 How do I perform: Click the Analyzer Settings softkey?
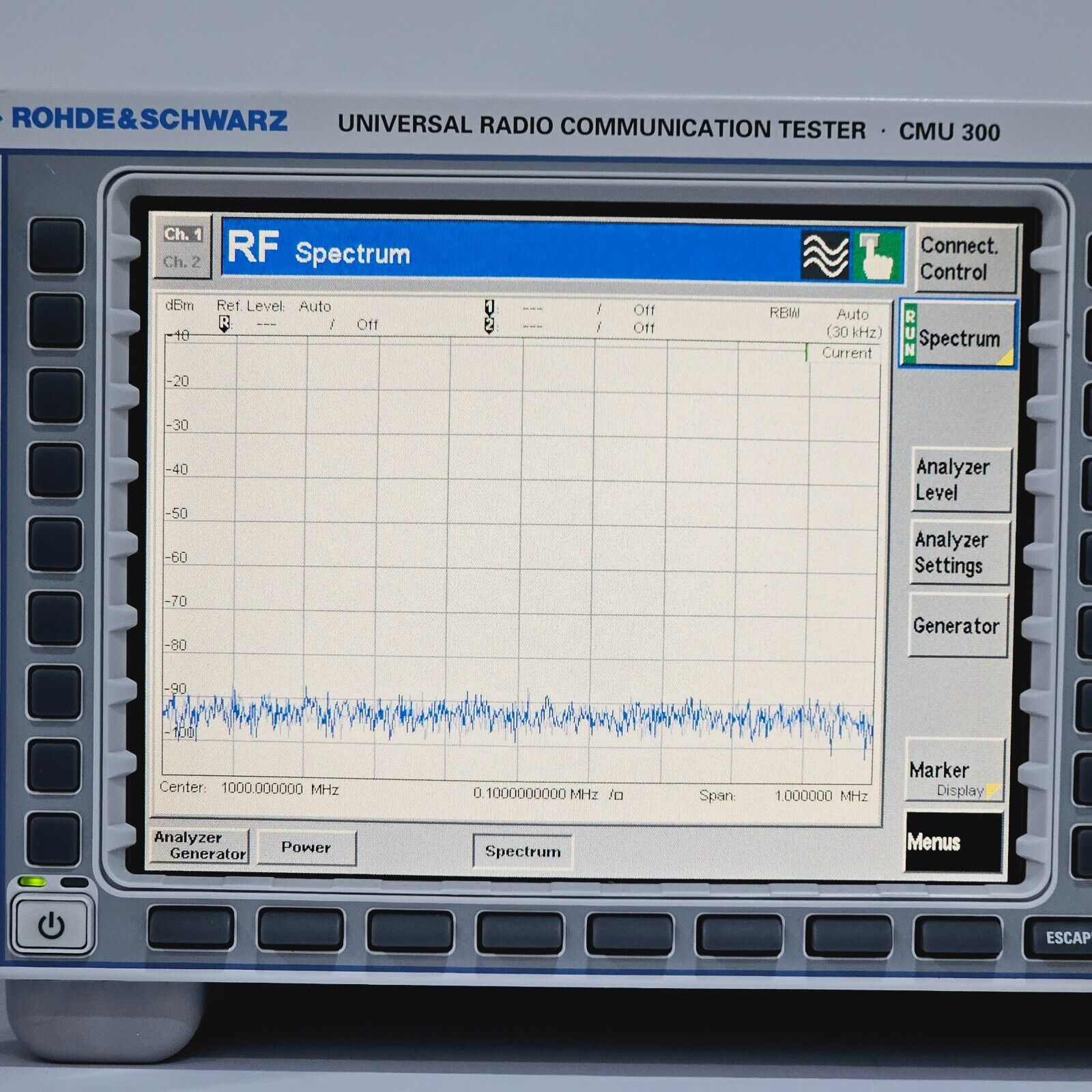(x=960, y=553)
